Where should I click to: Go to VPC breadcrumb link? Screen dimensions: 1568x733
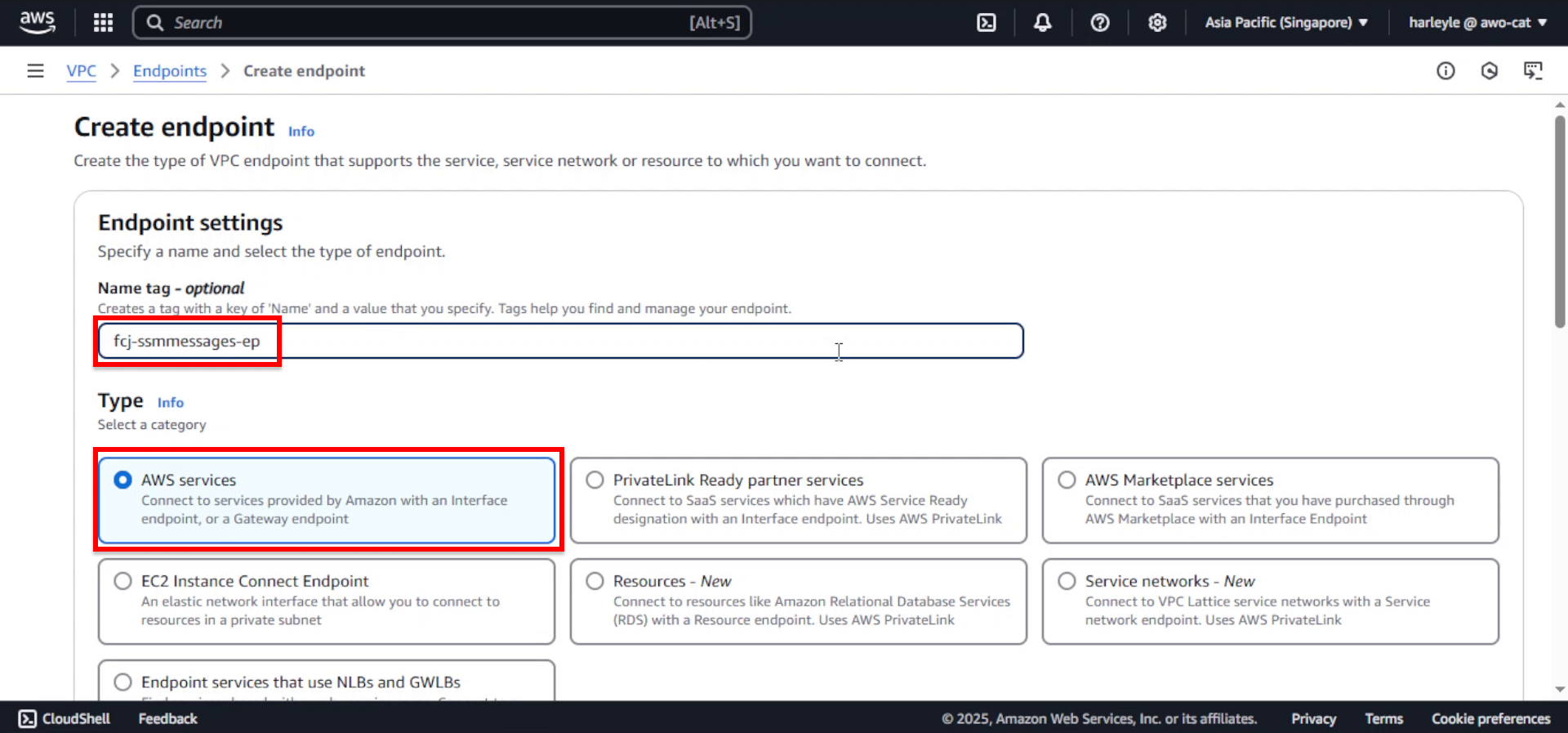pyautogui.click(x=81, y=71)
